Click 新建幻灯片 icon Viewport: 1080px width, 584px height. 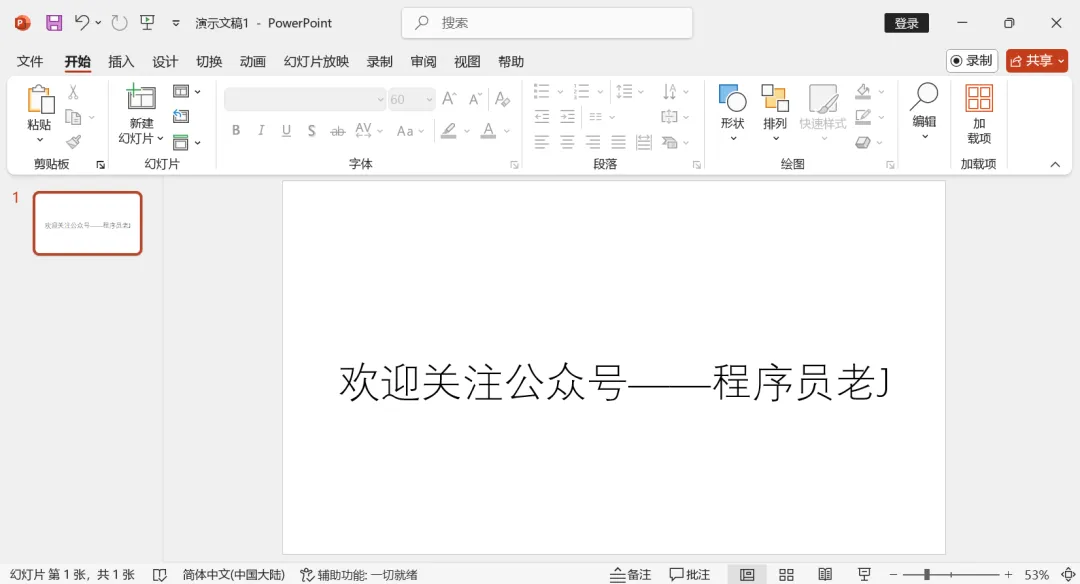[x=141, y=98]
